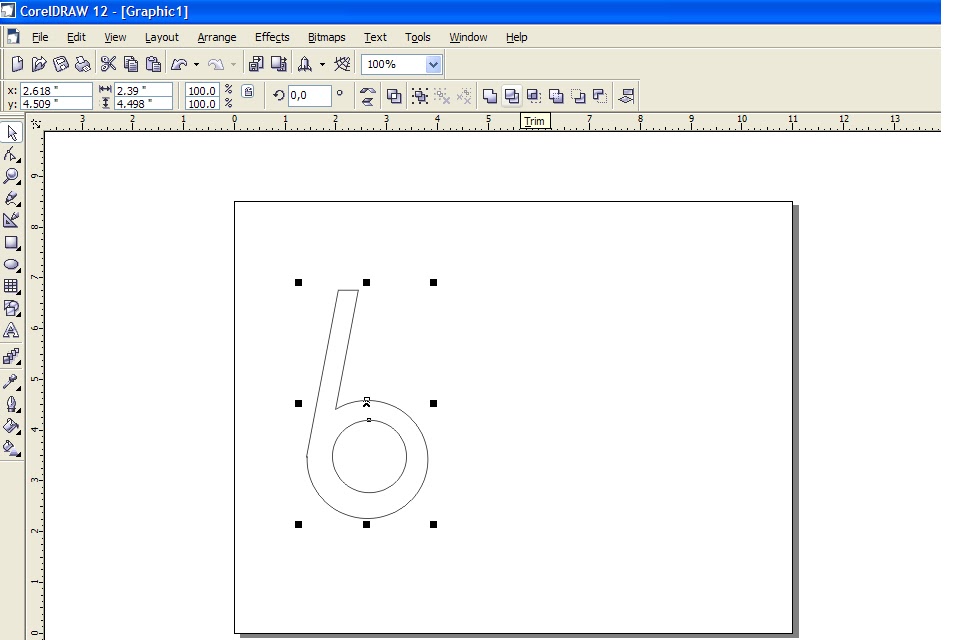
Task: Expand the Undo history dropdown arrow
Action: (197, 64)
